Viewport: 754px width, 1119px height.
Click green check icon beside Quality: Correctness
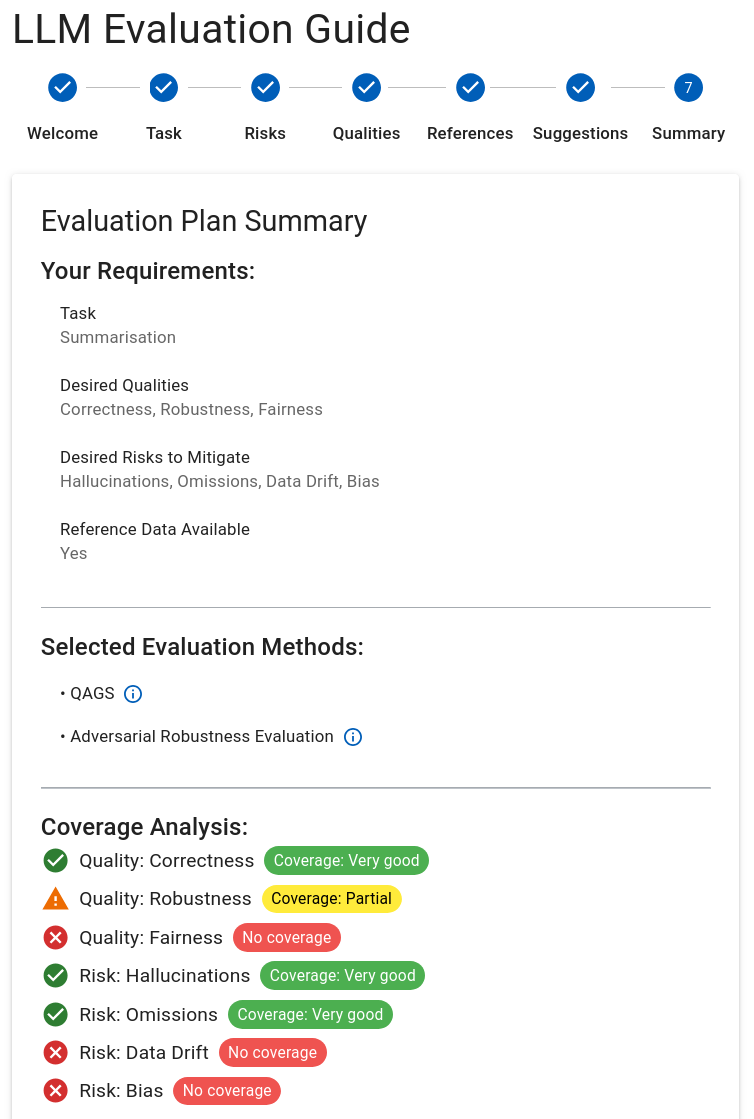pyautogui.click(x=56, y=861)
